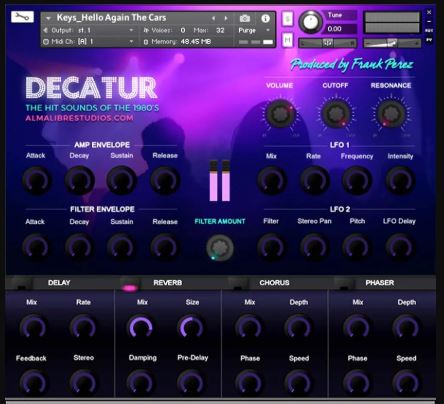Click the Reverb Mix knob

(x=140, y=327)
